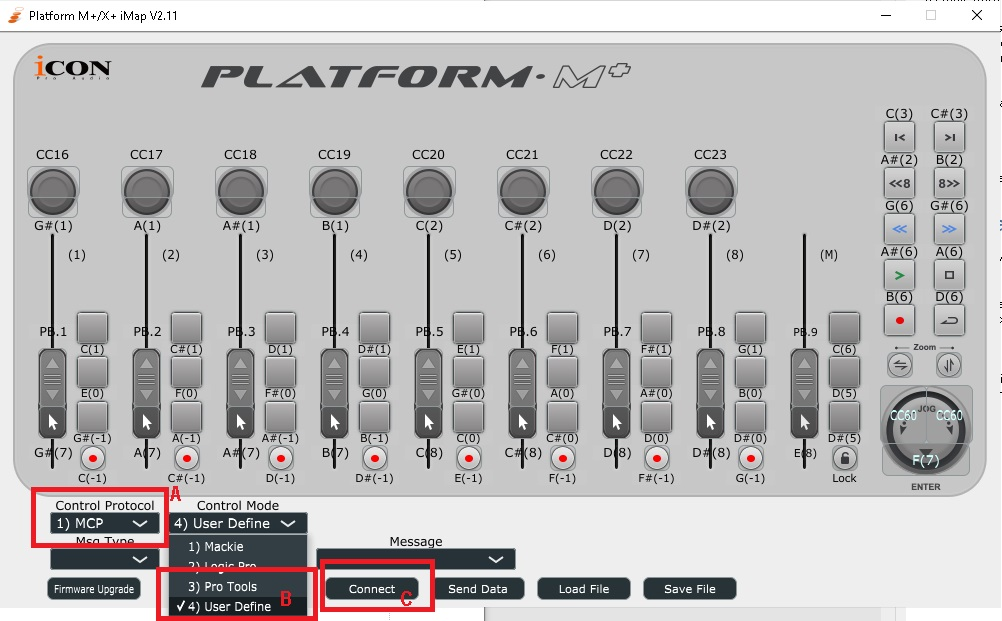Click the CC16 rotary knob
Image resolution: width=1002 pixels, height=621 pixels.
(x=53, y=191)
